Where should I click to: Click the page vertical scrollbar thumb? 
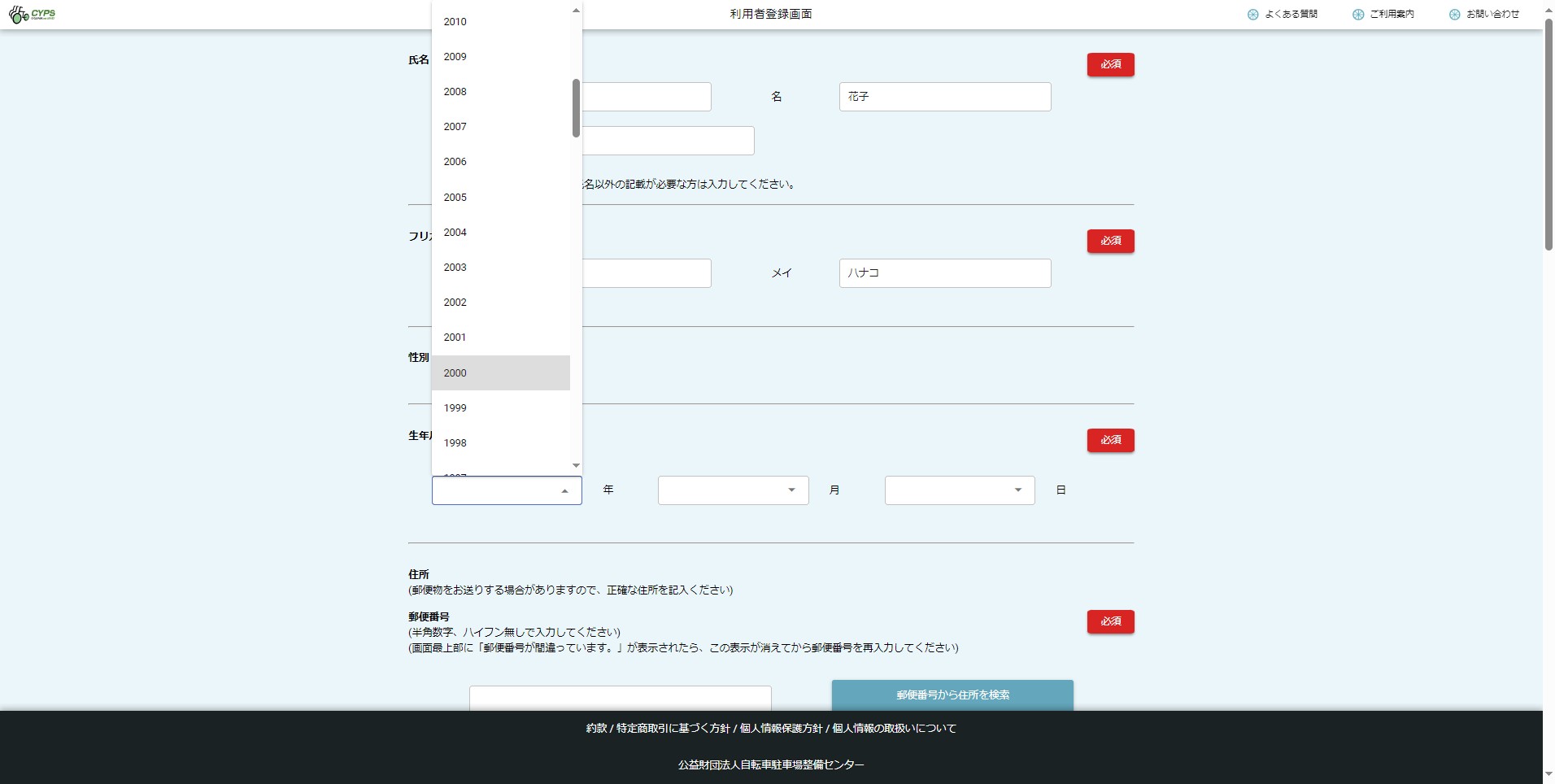pos(1548,134)
